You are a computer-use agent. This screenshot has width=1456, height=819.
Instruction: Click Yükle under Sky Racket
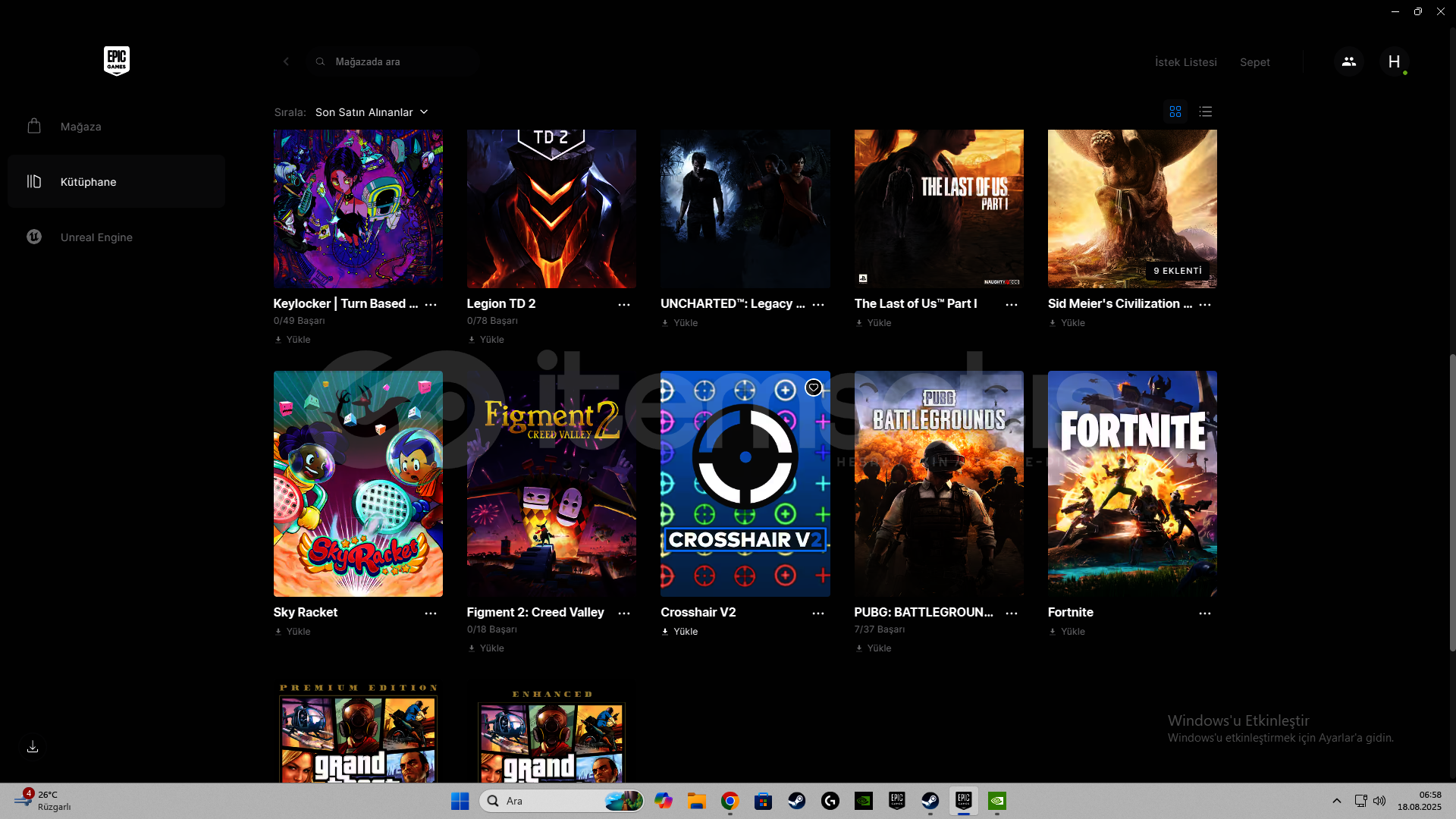pos(293,632)
